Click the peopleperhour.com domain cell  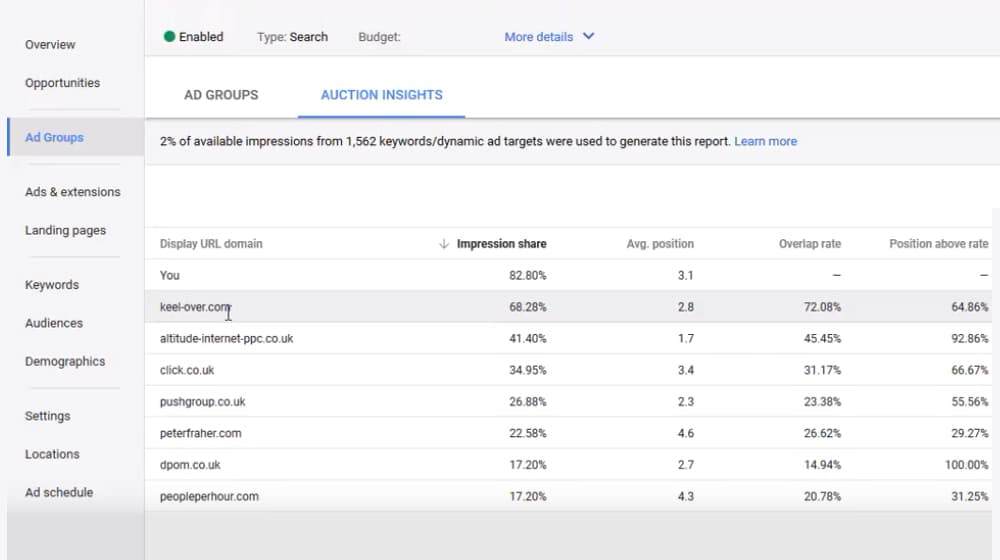(x=209, y=496)
